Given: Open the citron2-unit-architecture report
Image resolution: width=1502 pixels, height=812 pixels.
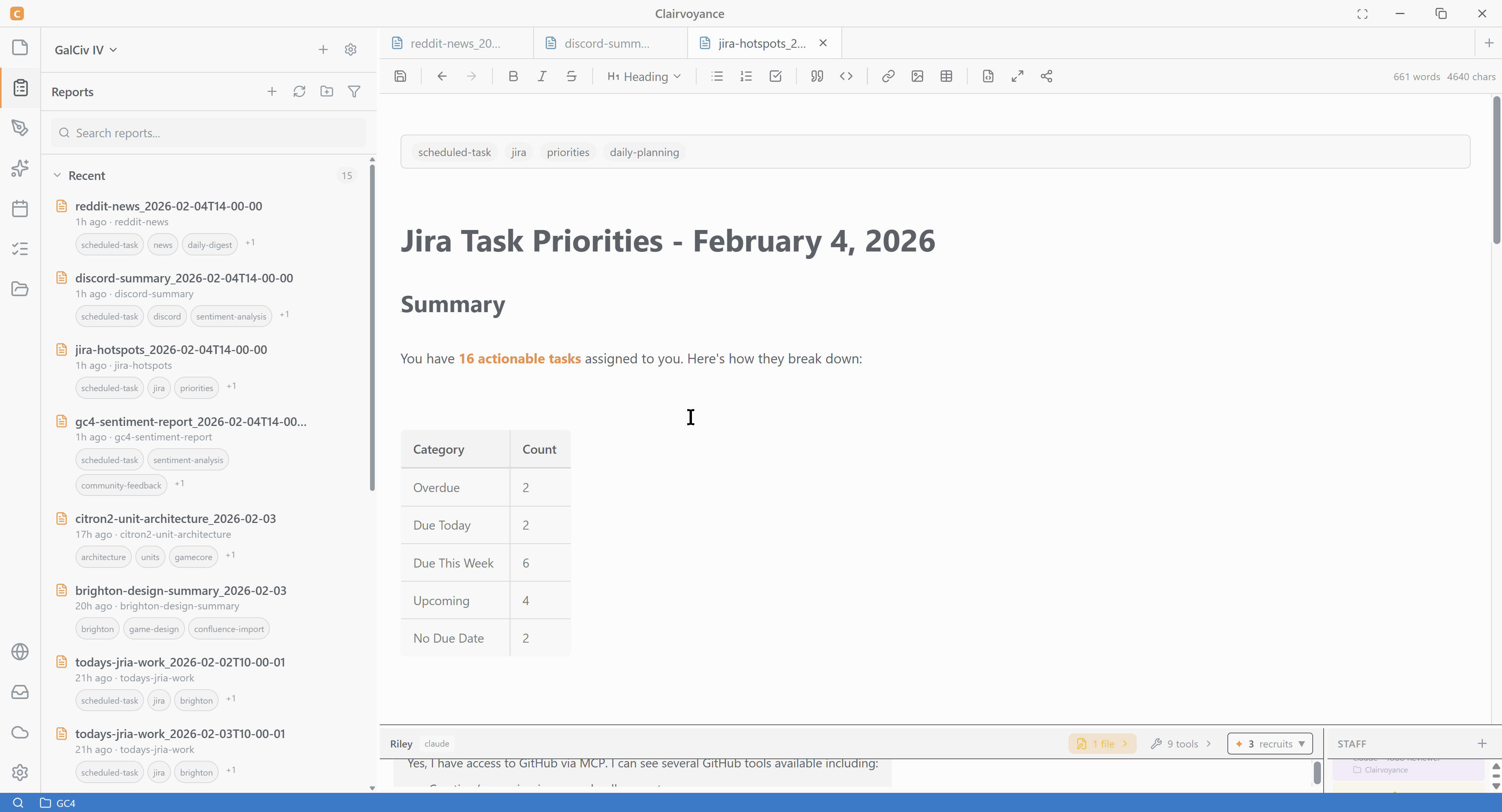Looking at the screenshot, I should 175,519.
